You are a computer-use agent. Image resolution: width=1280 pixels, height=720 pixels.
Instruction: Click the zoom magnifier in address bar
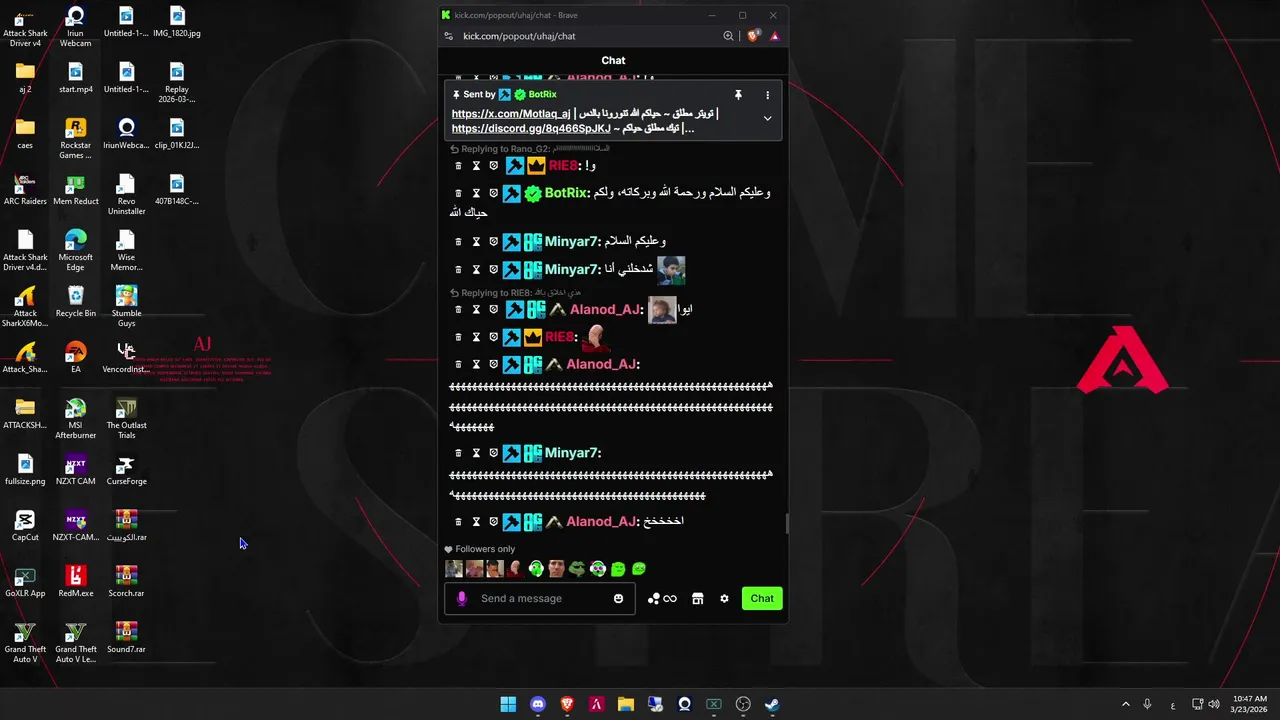click(x=728, y=36)
